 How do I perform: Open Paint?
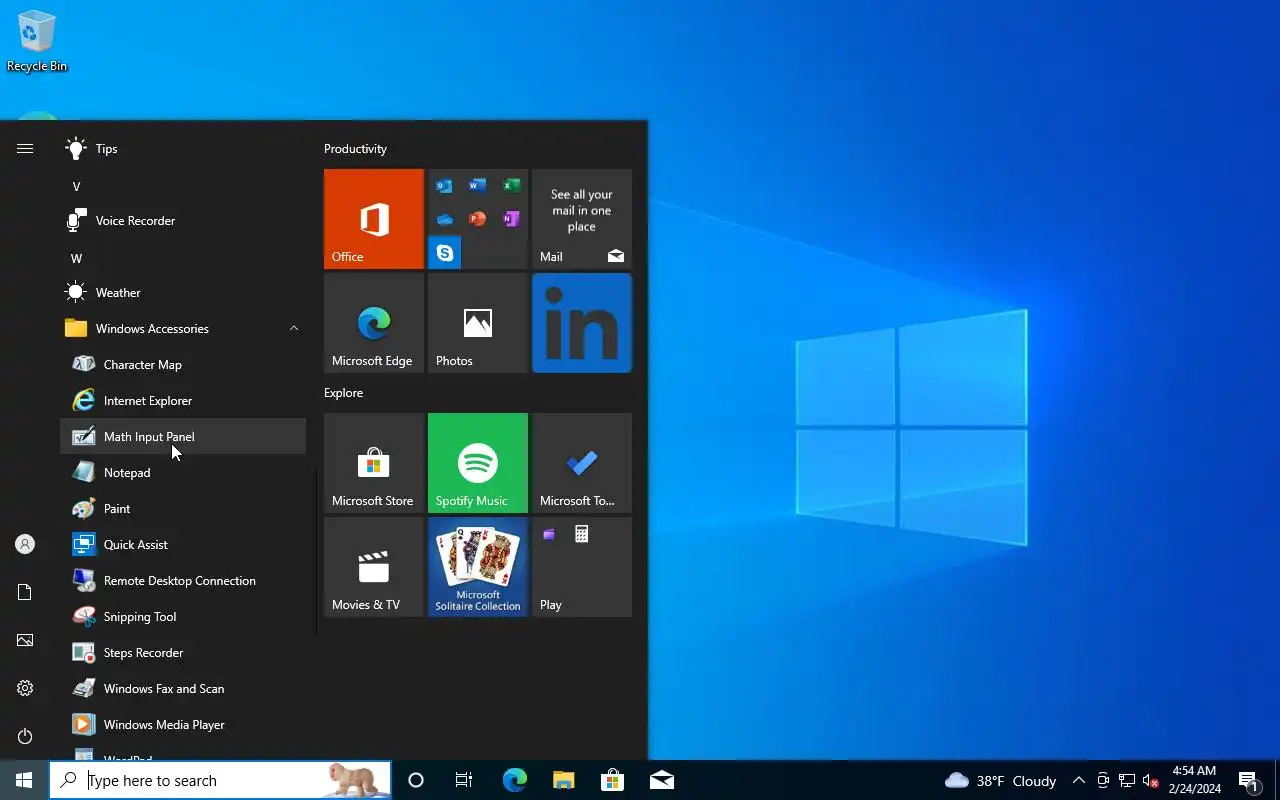183,509
